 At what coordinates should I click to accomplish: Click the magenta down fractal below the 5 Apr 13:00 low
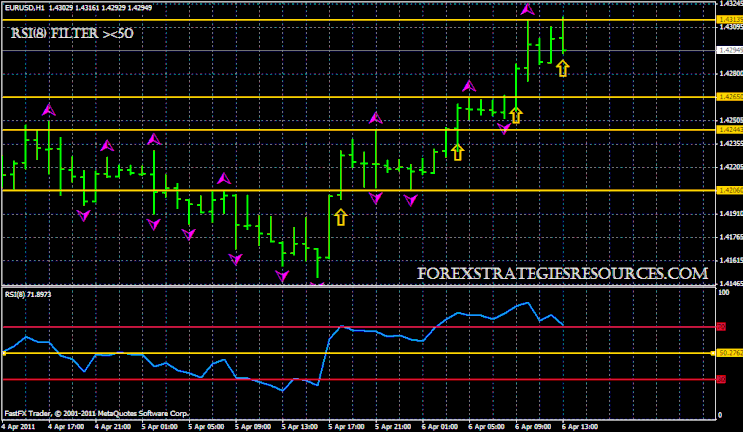click(x=282, y=276)
